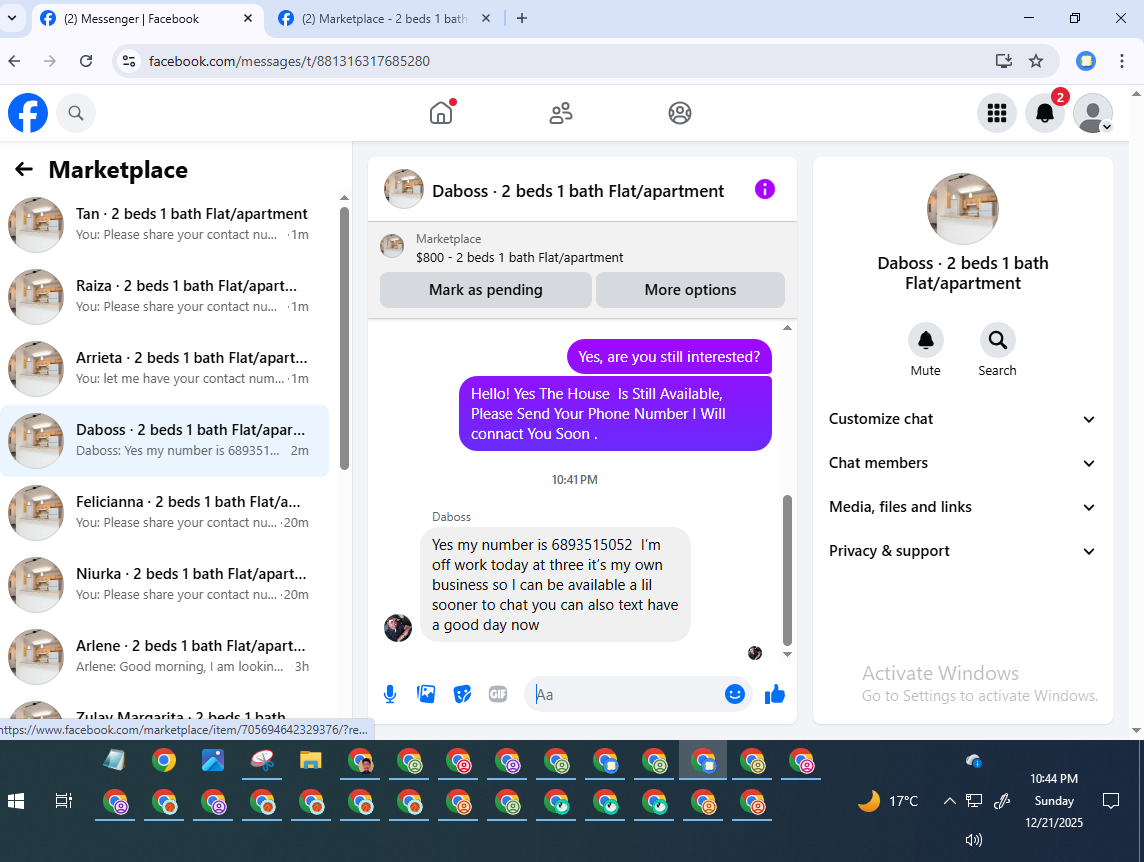Viewport: 1144px width, 862px height.
Task: Search within the conversation using Search icon
Action: pyautogui.click(x=997, y=340)
